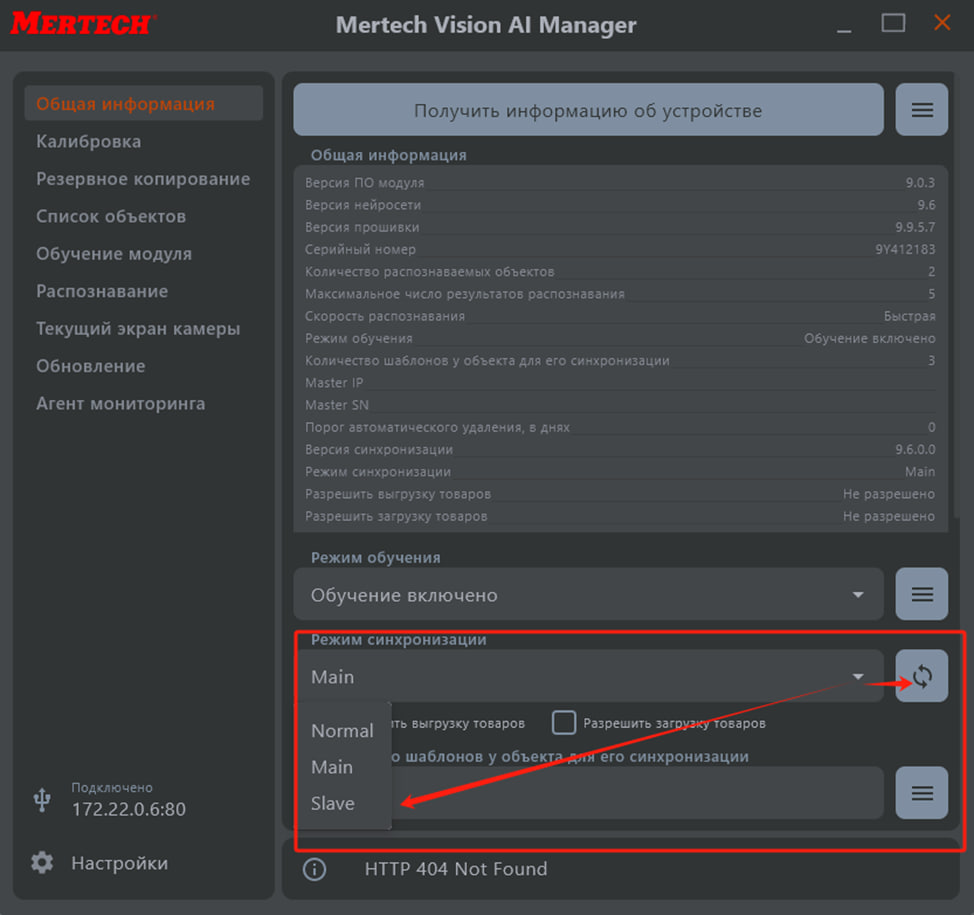Click the info icon in status bar
The width and height of the screenshot is (974, 915).
pos(314,869)
